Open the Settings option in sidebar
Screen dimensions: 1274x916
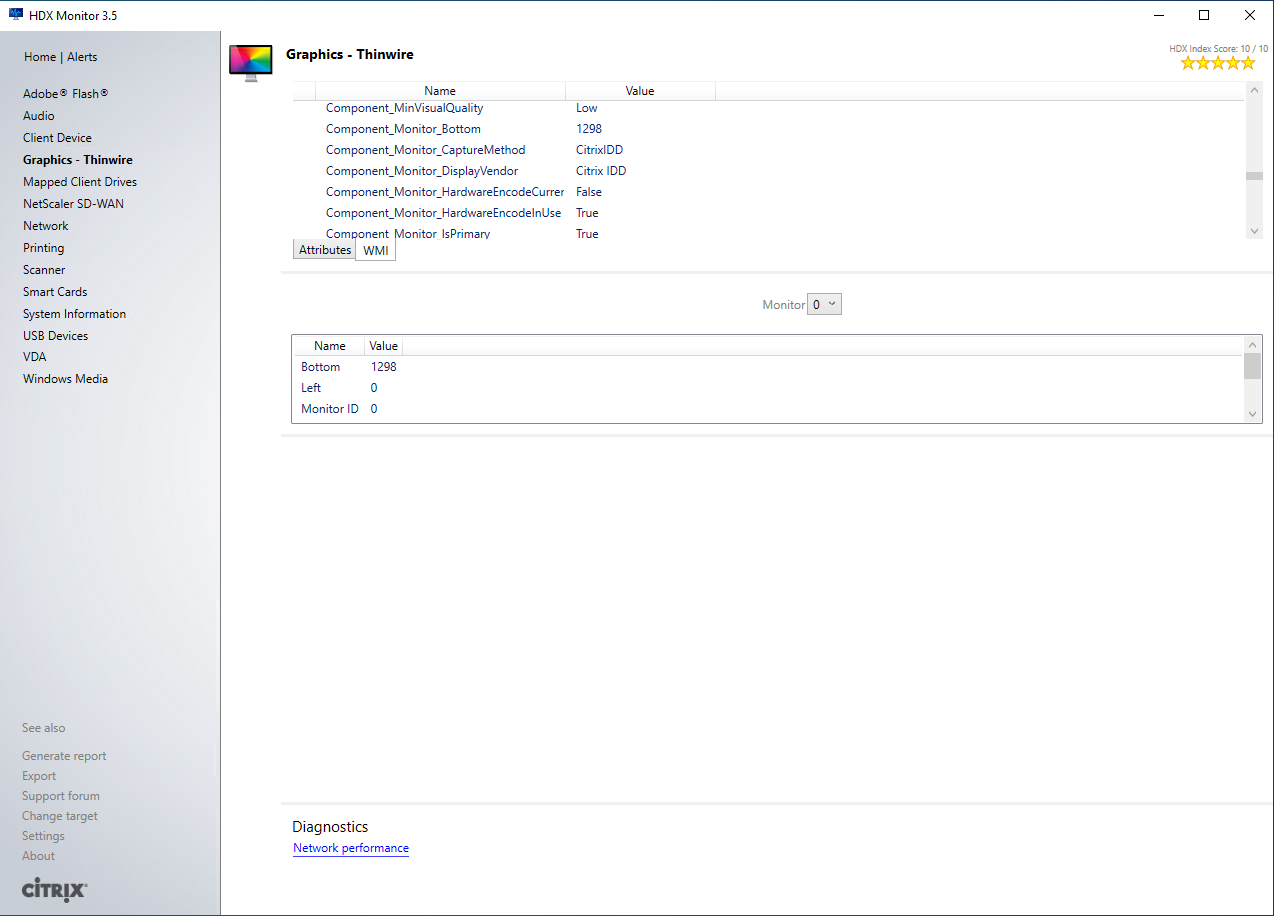click(43, 836)
